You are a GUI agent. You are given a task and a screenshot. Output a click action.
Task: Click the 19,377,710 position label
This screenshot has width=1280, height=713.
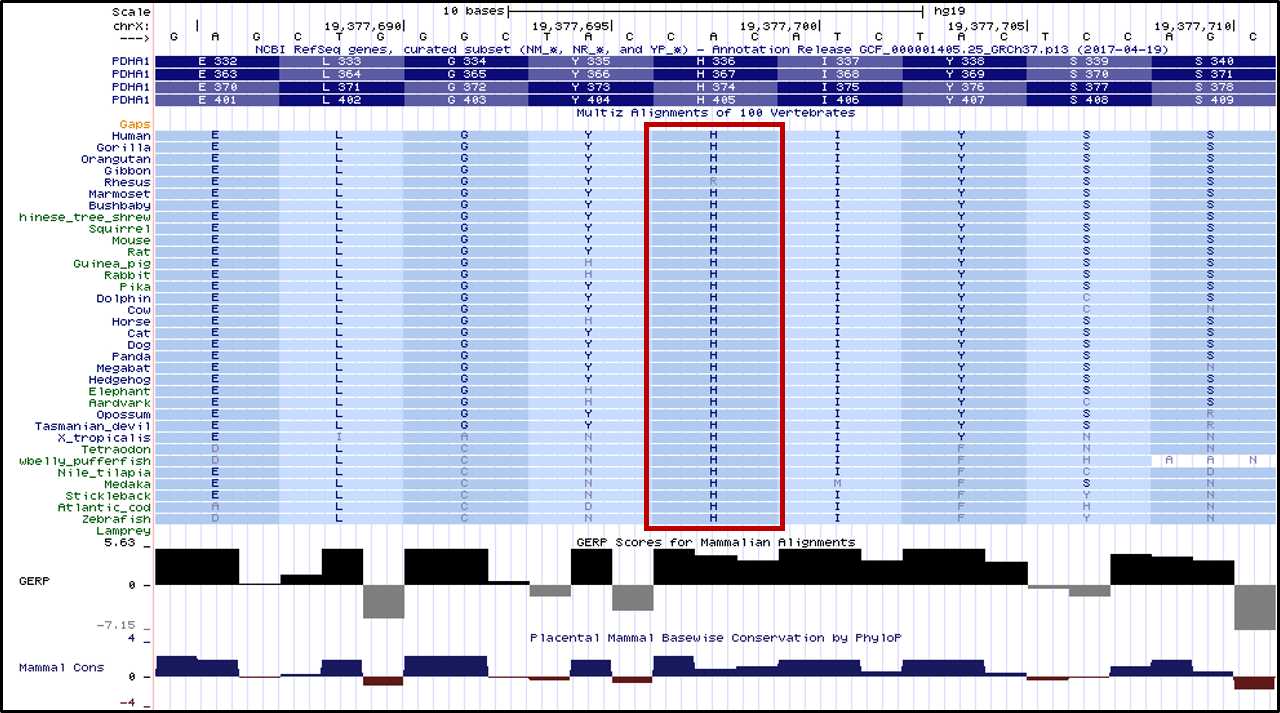(1194, 25)
